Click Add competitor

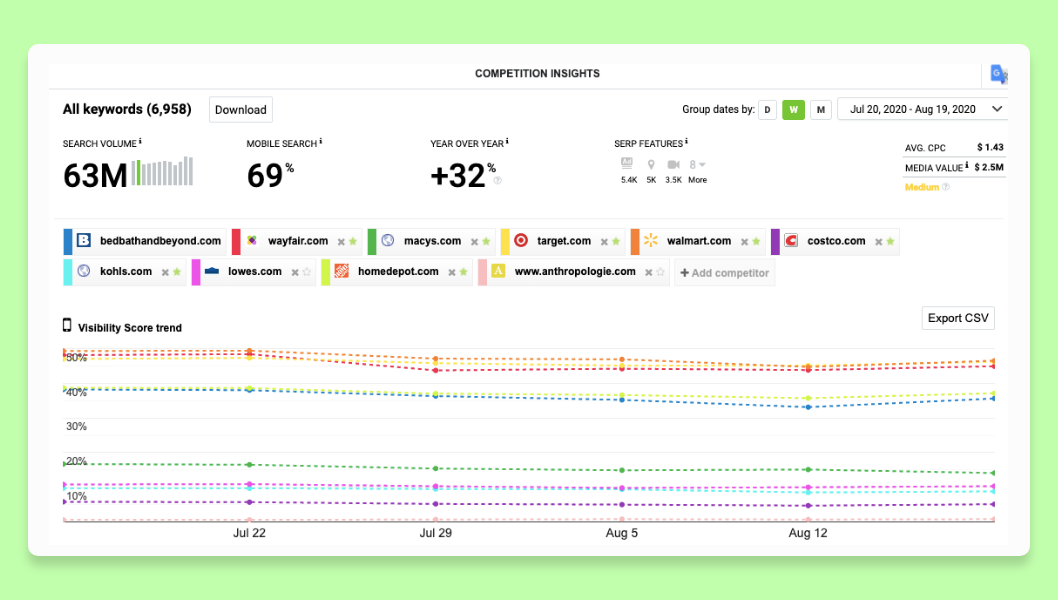click(725, 273)
